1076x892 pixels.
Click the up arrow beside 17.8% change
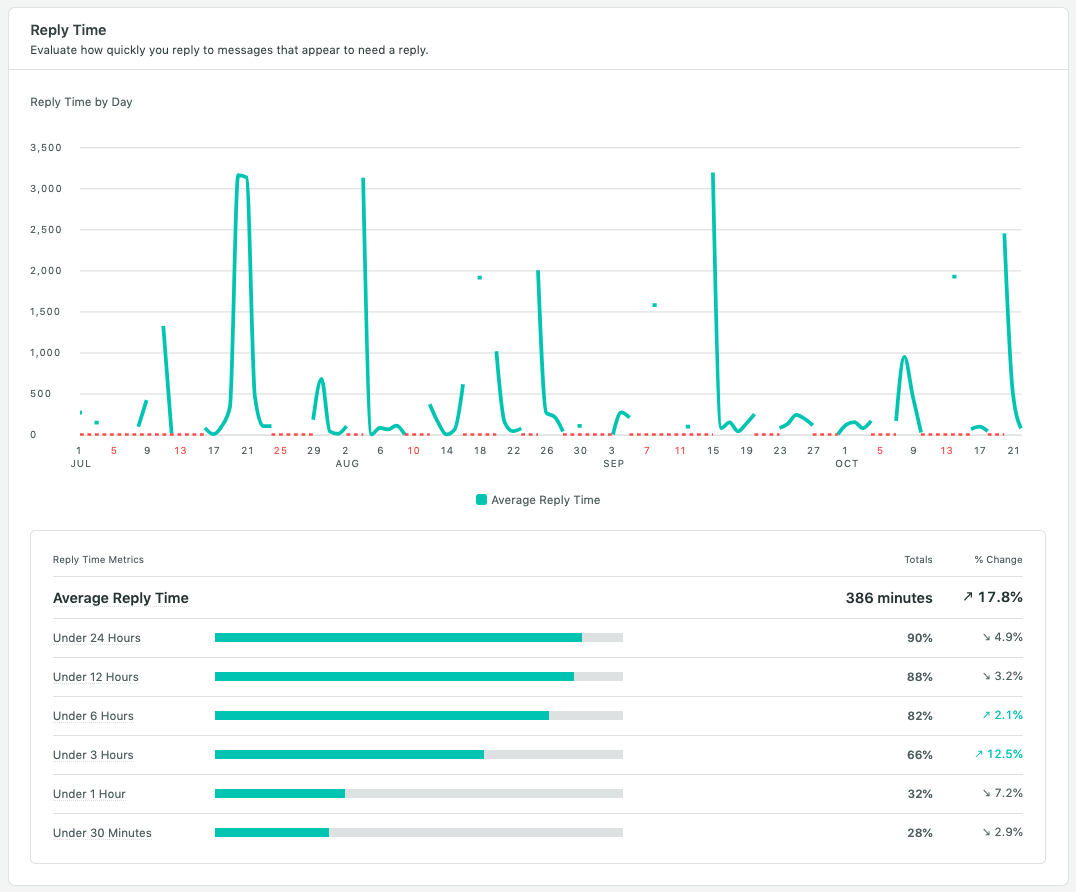pyautogui.click(x=967, y=598)
